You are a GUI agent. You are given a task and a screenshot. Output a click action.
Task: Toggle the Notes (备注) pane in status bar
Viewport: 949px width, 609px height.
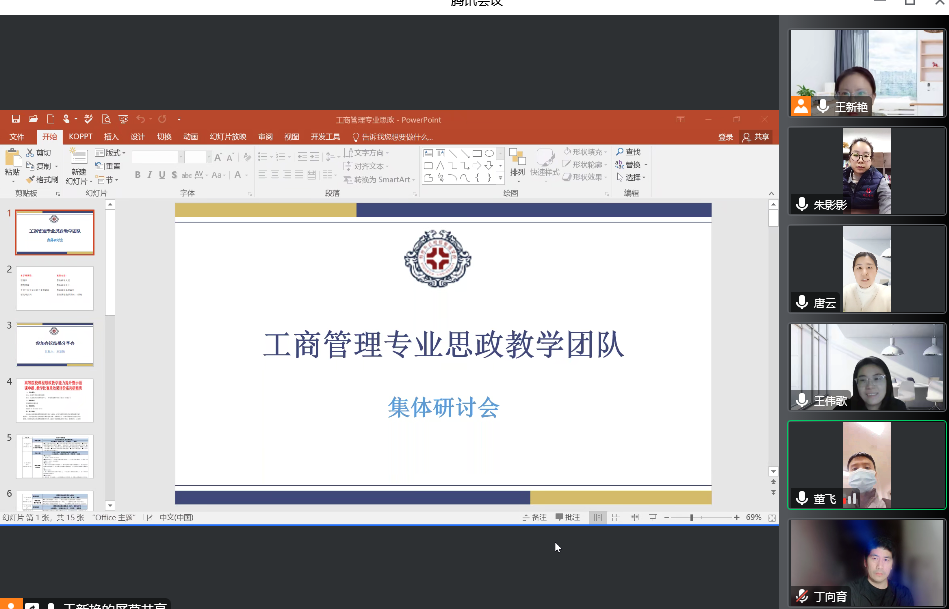(535, 518)
